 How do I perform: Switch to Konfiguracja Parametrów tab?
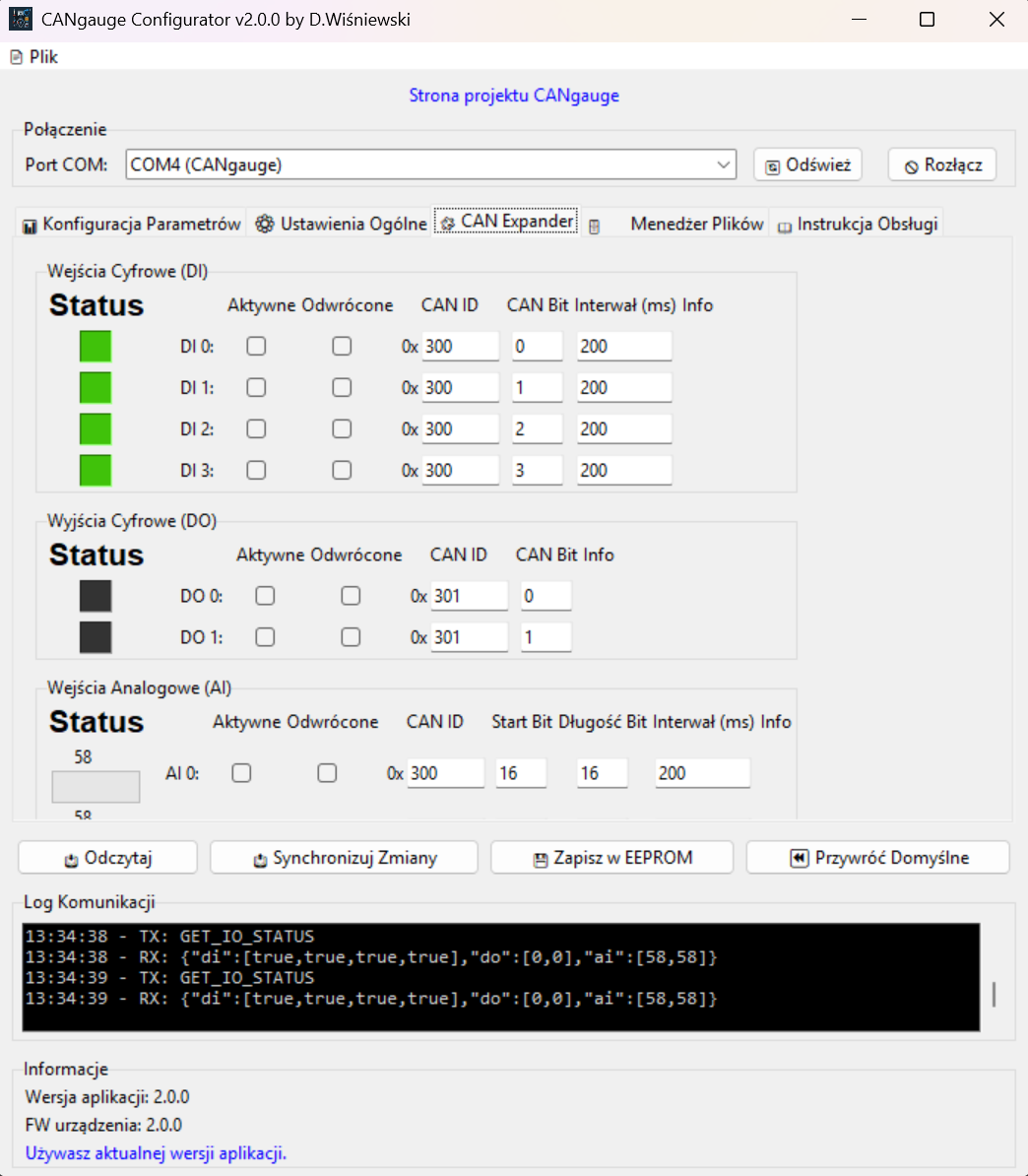tap(131, 225)
